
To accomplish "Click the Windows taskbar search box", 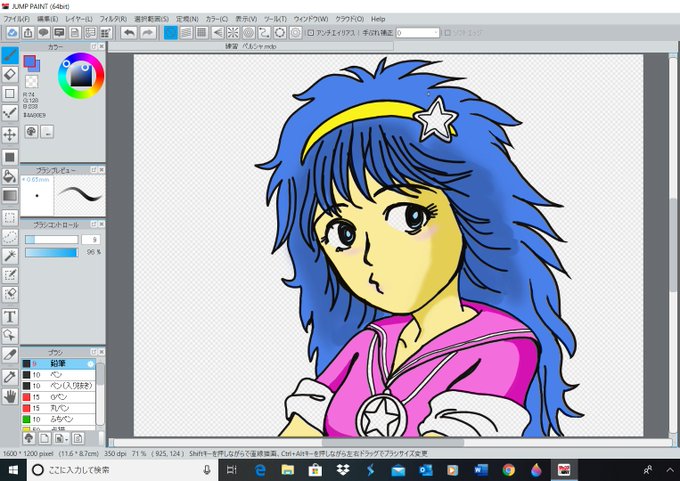I will coord(121,470).
